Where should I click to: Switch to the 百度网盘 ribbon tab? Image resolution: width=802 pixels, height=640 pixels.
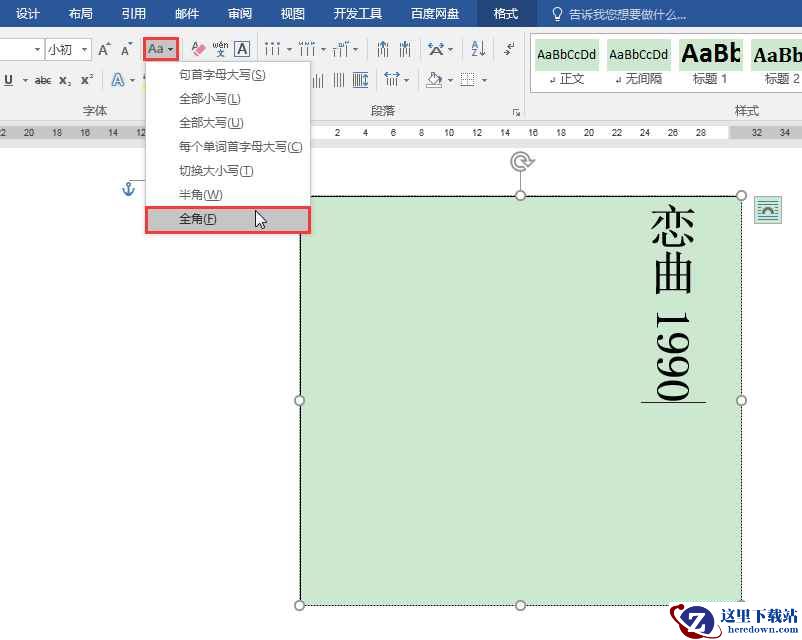pyautogui.click(x=435, y=14)
